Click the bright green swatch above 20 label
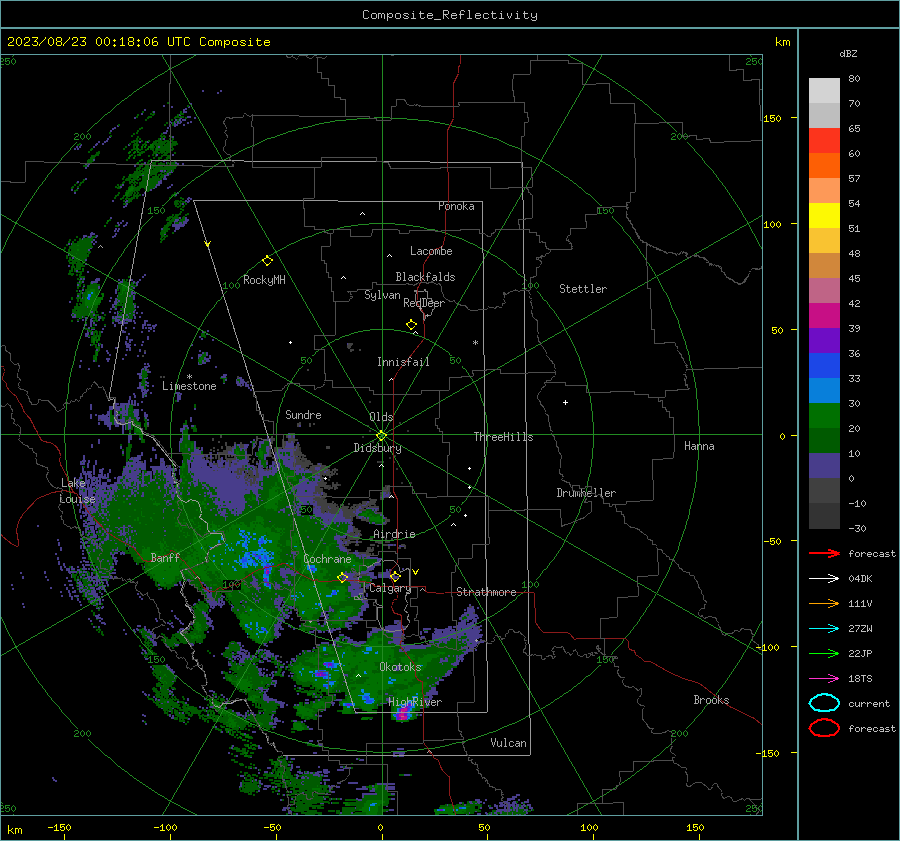Viewport: 900px width, 841px height. (x=824, y=415)
